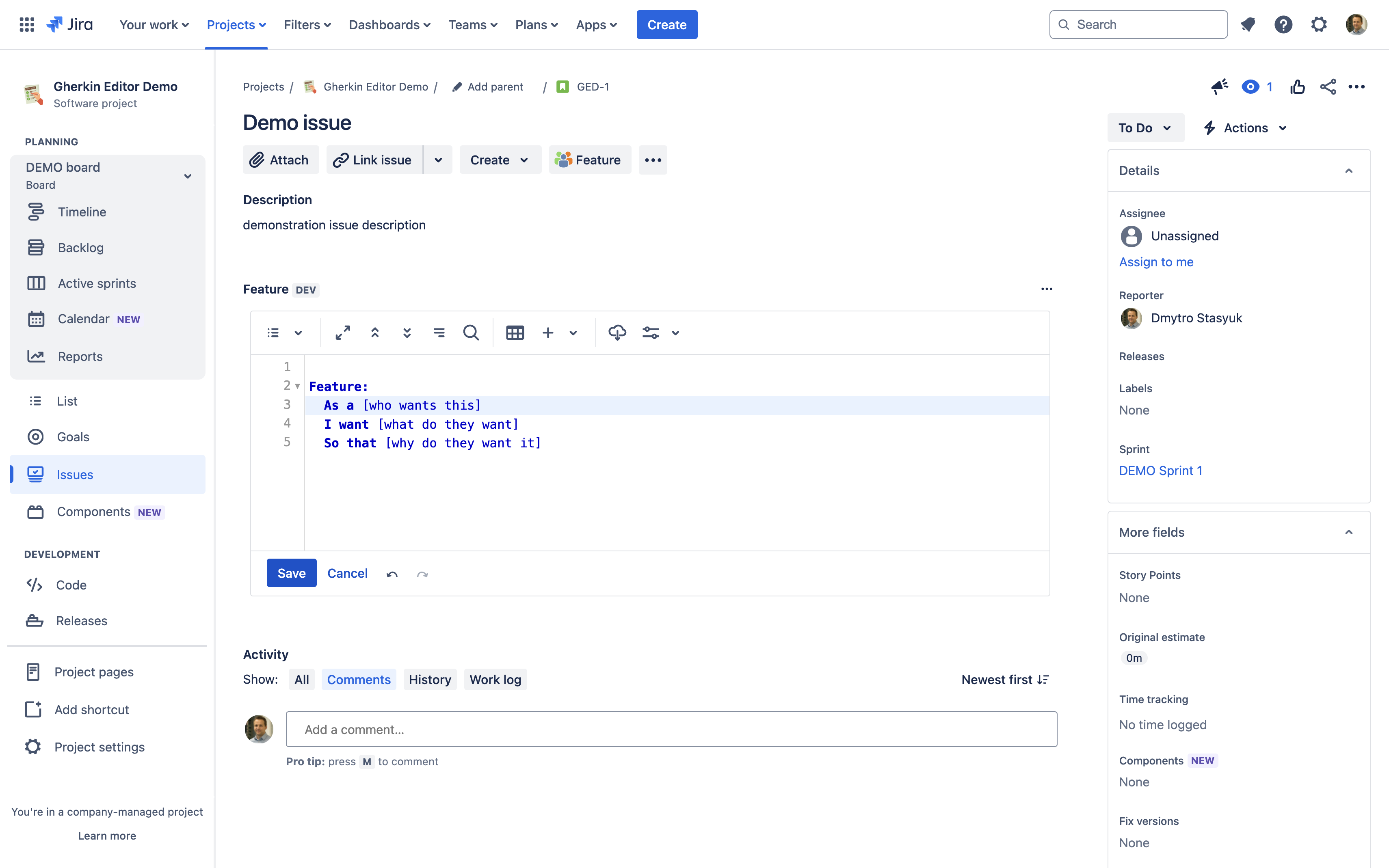Viewport: 1389px width, 868px height.
Task: Open the dropdown next to editor settings
Action: pyautogui.click(x=675, y=333)
